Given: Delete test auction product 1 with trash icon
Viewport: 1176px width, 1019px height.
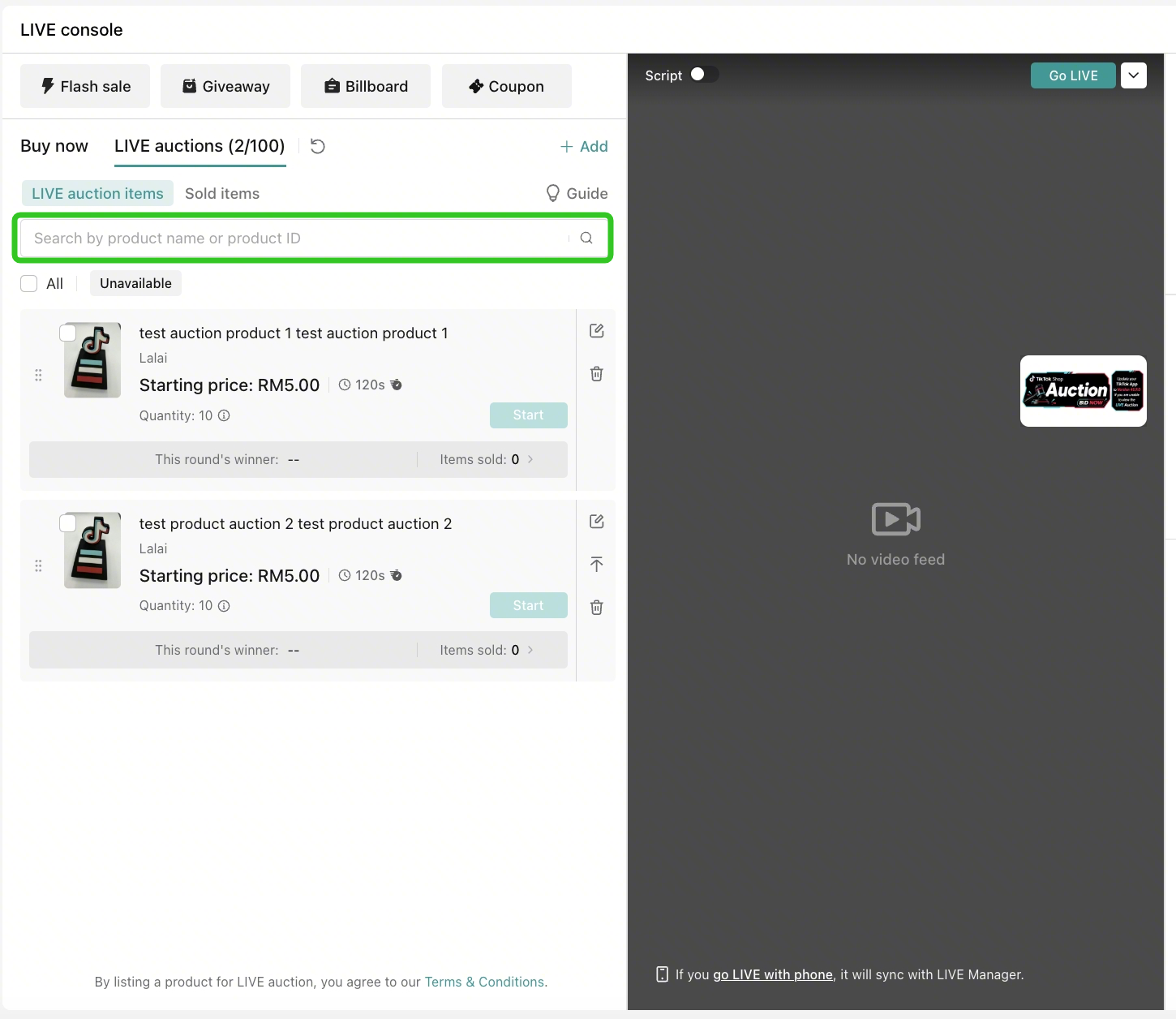Looking at the screenshot, I should click(597, 374).
